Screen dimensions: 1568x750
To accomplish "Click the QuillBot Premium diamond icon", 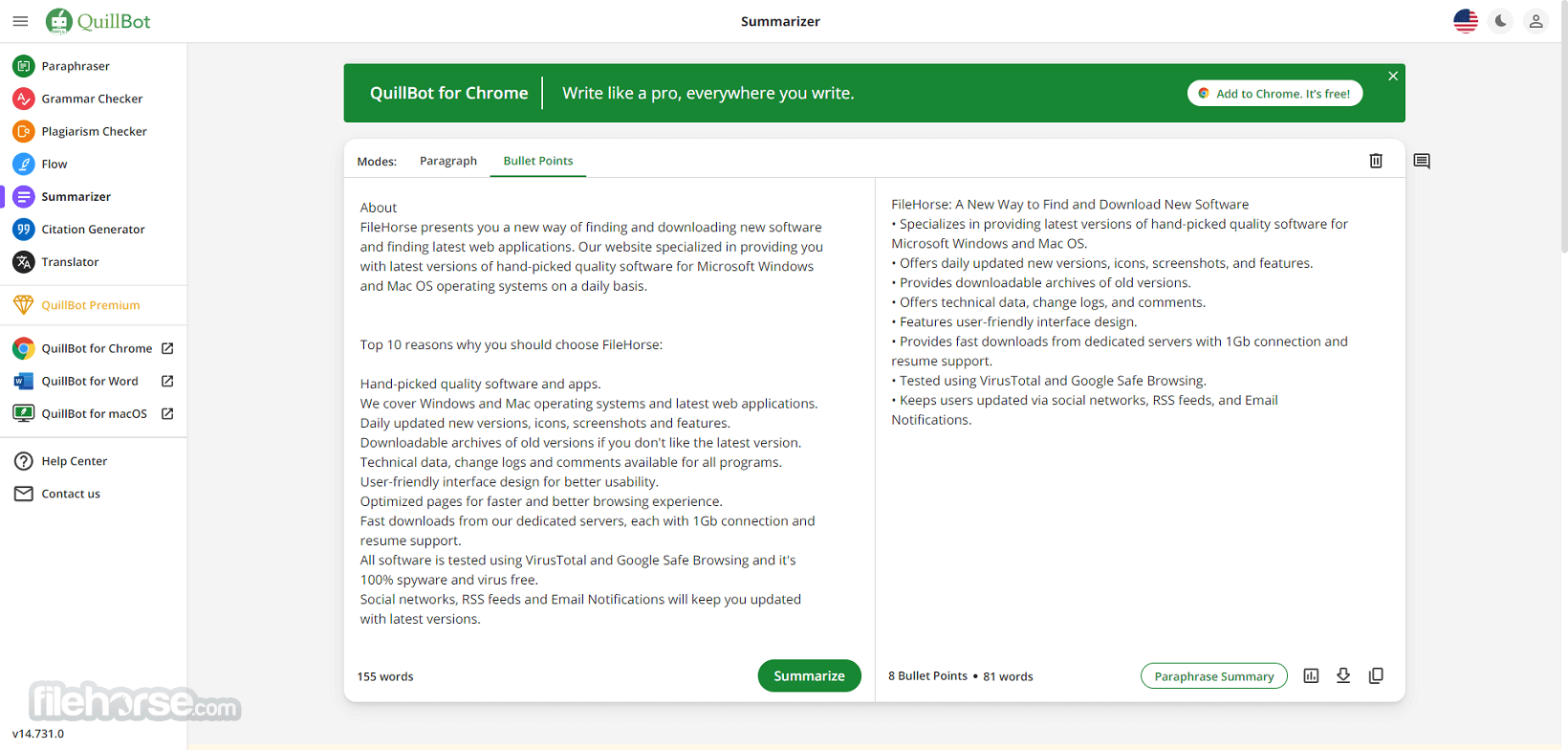I will [x=24, y=305].
